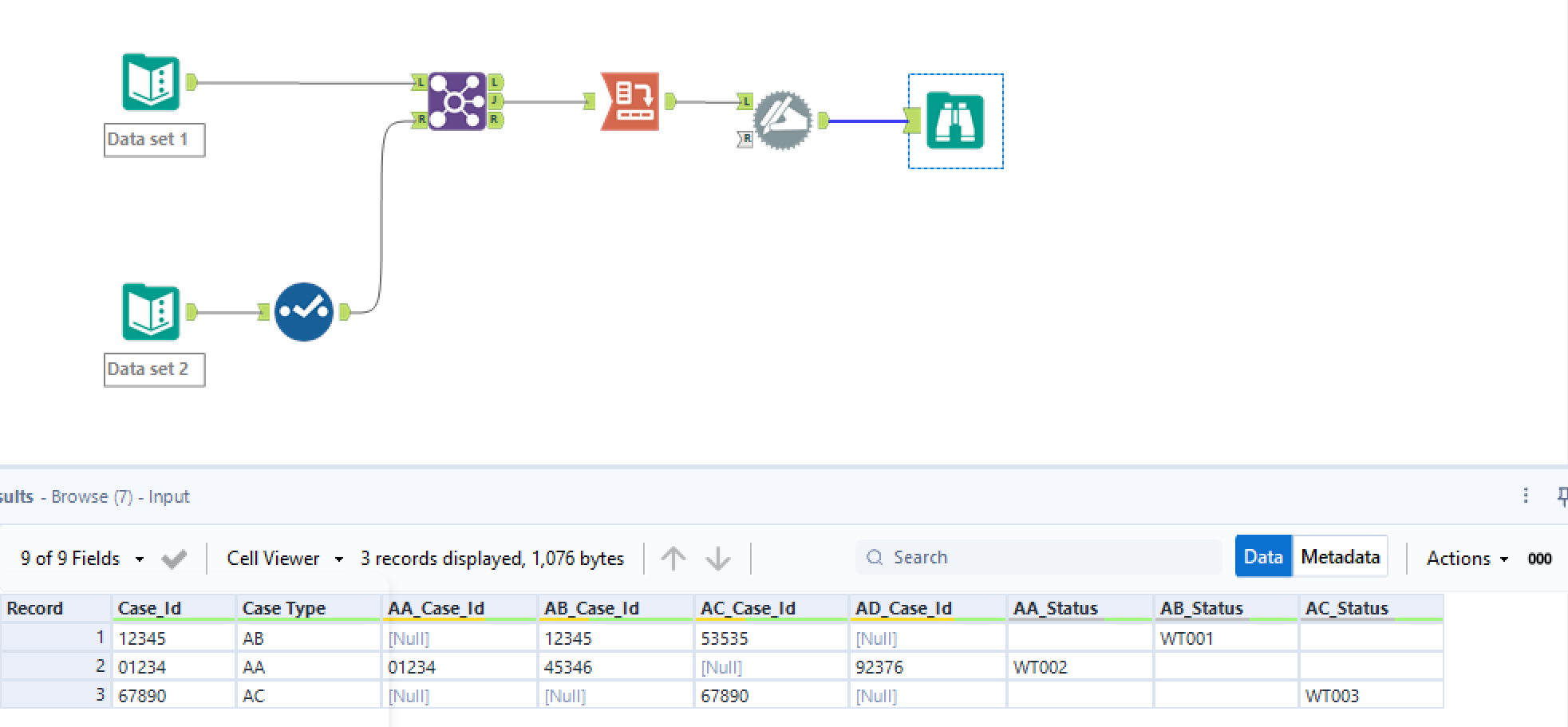Image resolution: width=1568 pixels, height=727 pixels.
Task: Click the J output anchor of the Join tool
Action: pyautogui.click(x=496, y=101)
